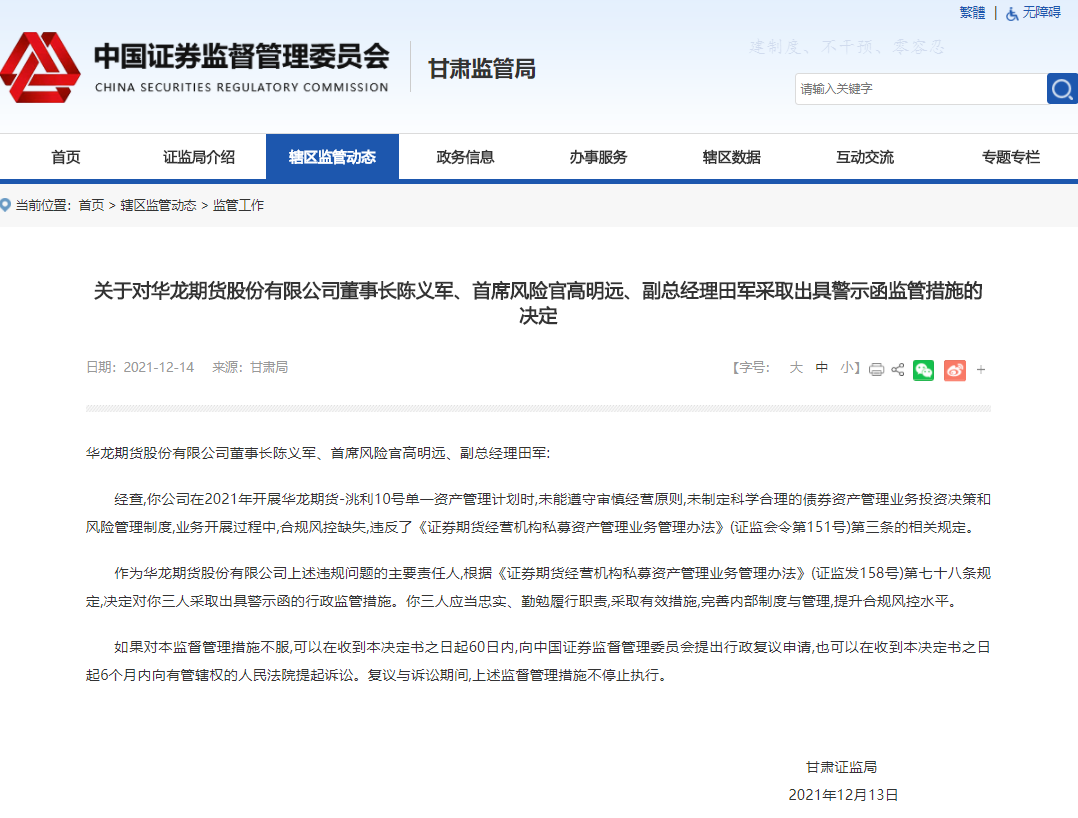Viewport: 1078px width, 818px height.
Task: Open the 首页 navigation tab
Action: coord(66,157)
